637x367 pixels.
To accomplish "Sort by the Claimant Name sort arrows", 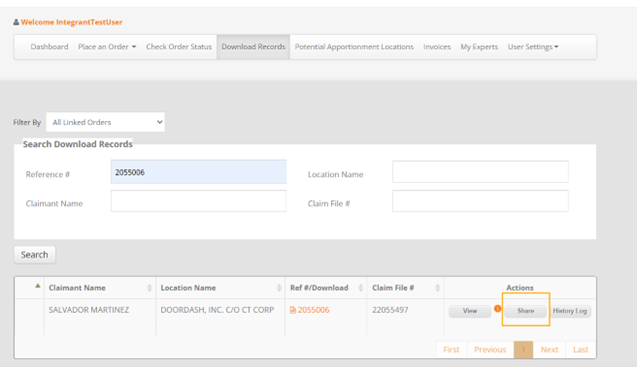I will pos(150,288).
